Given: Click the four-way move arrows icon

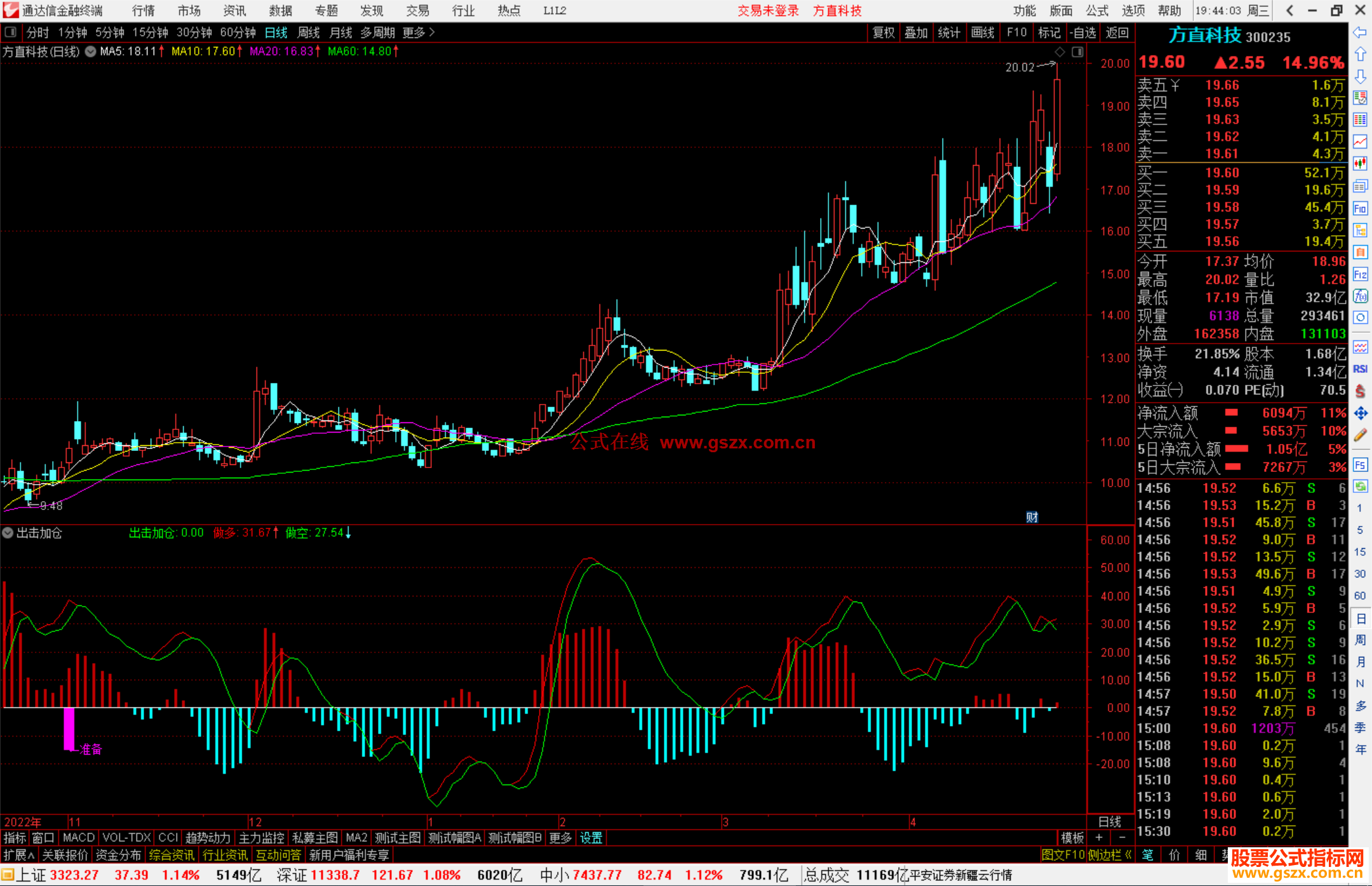Looking at the screenshot, I should point(1360,413).
